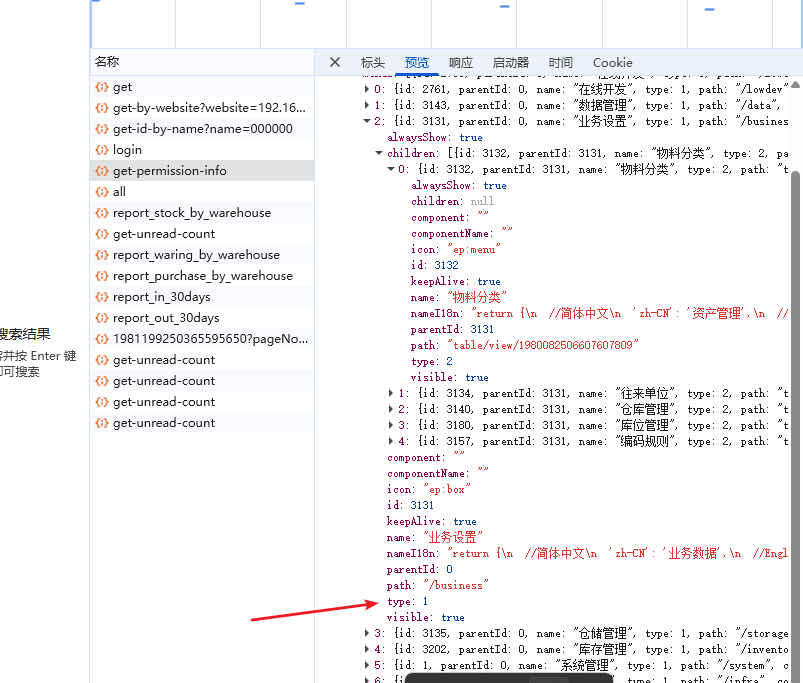Click icon beside get-by-website request
The height and width of the screenshot is (683, 803).
pyautogui.click(x=102, y=108)
